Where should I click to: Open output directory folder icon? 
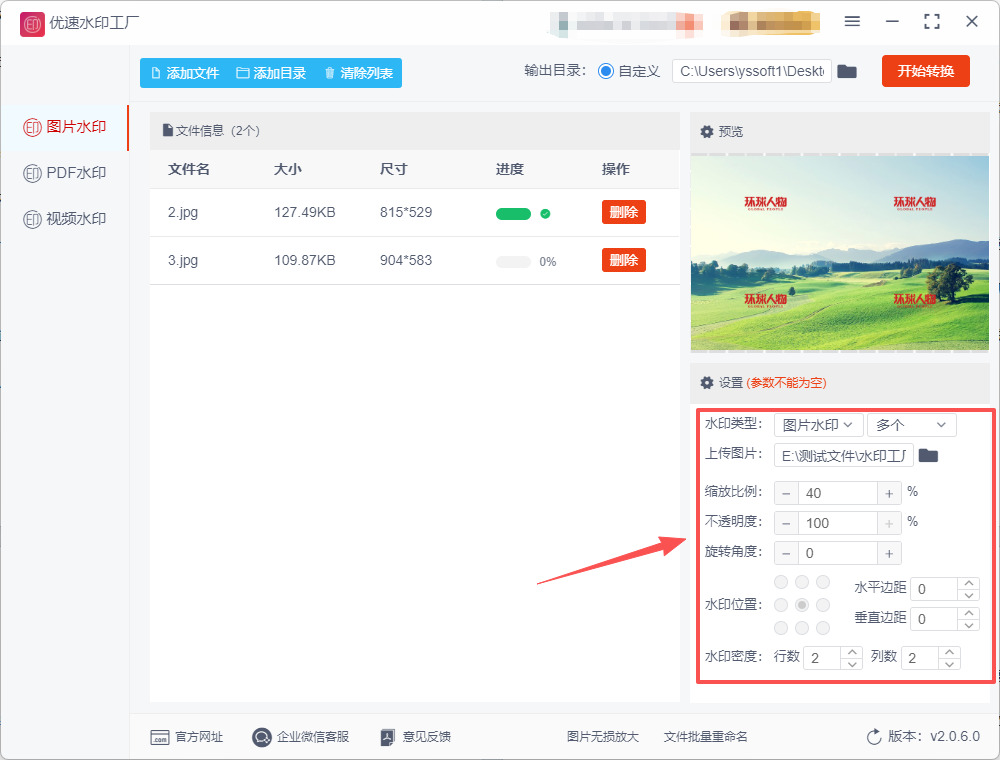pyautogui.click(x=847, y=71)
